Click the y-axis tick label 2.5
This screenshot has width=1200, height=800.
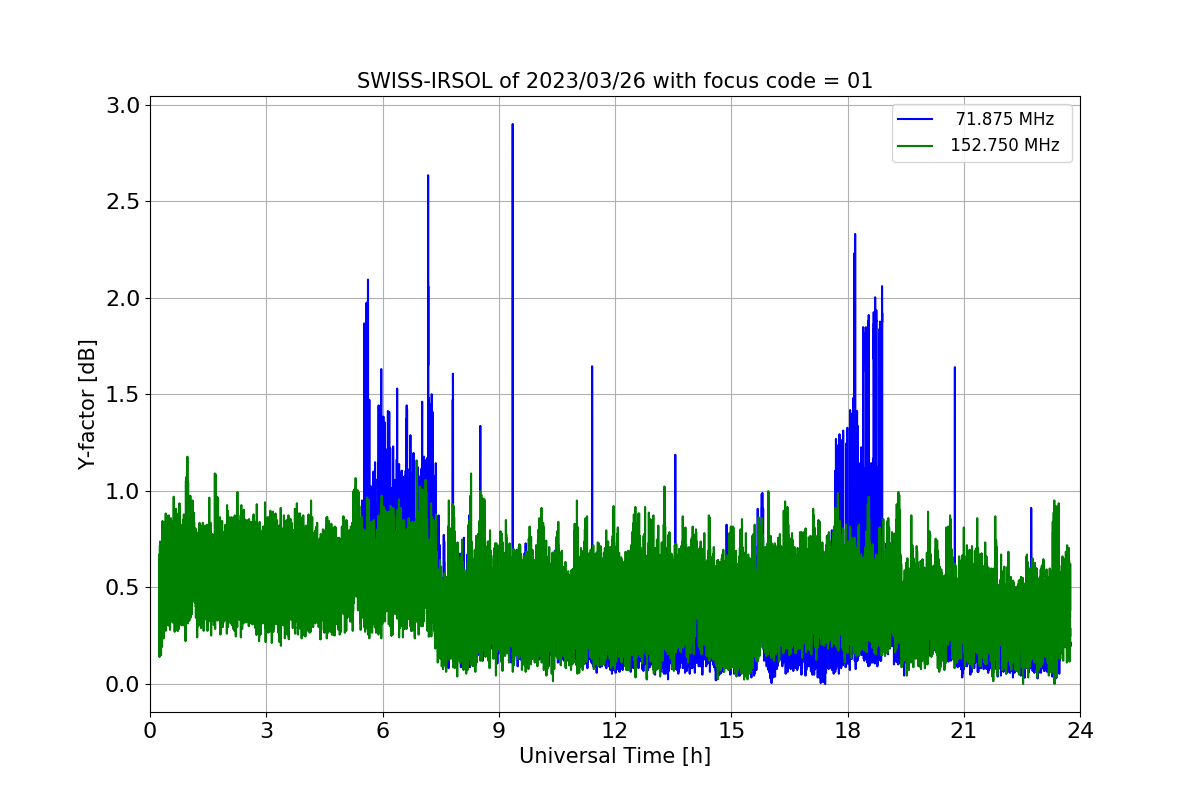[121, 202]
